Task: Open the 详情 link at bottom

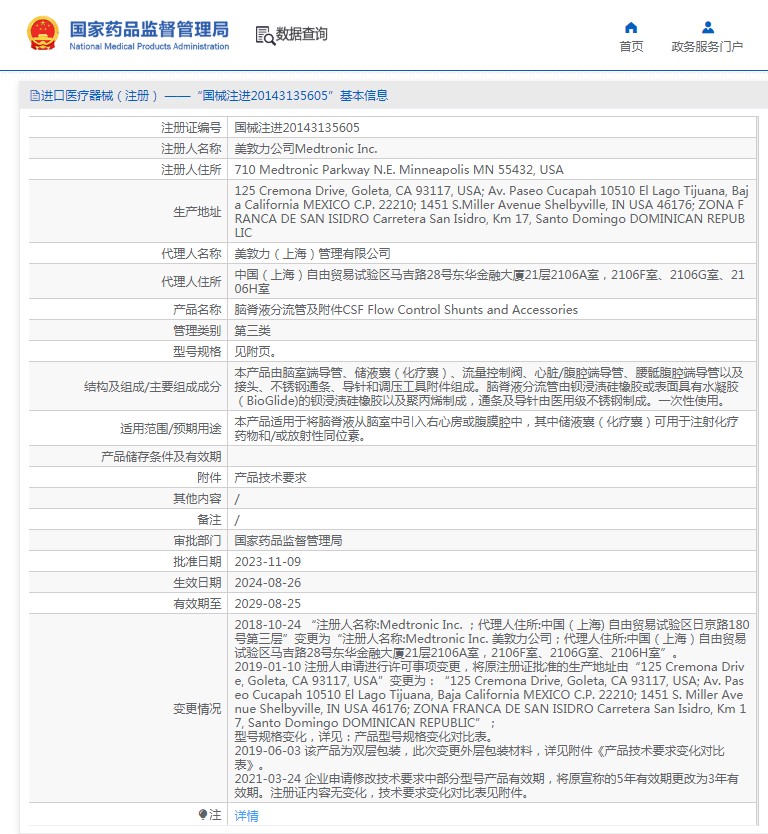Action: coord(246,815)
